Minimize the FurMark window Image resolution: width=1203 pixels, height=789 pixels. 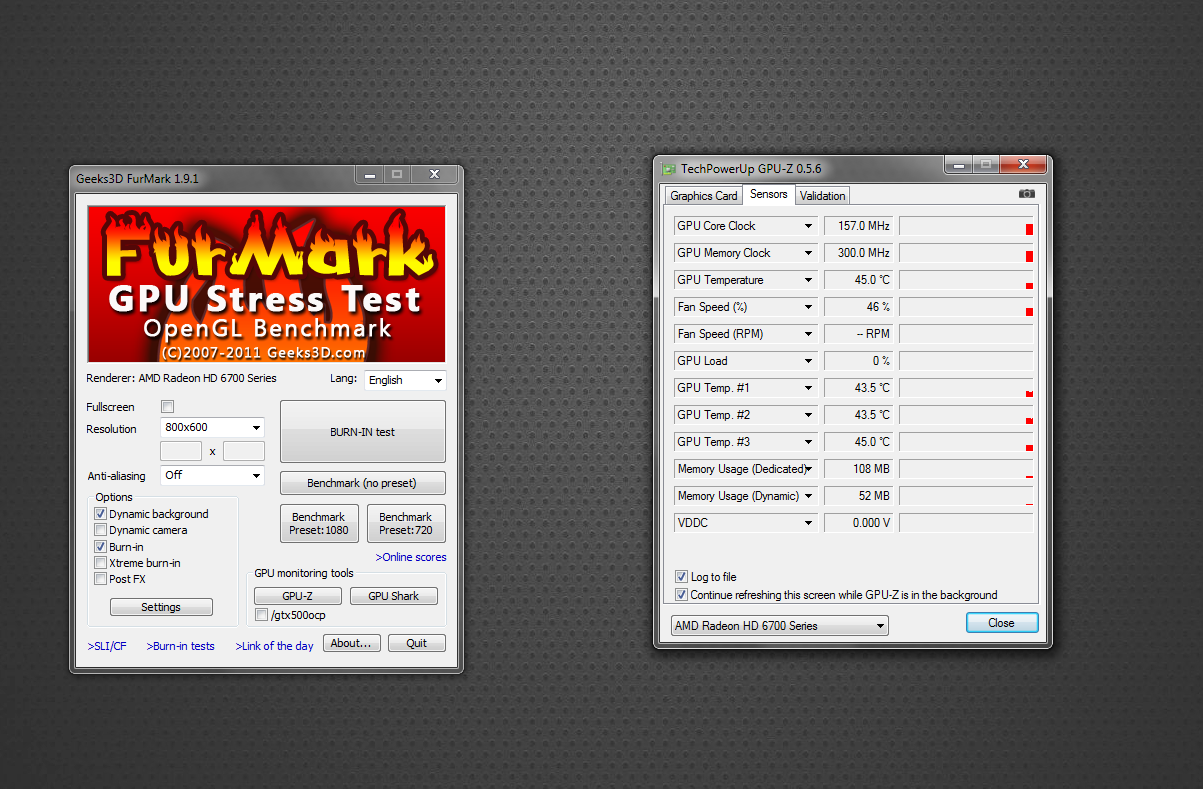(370, 174)
